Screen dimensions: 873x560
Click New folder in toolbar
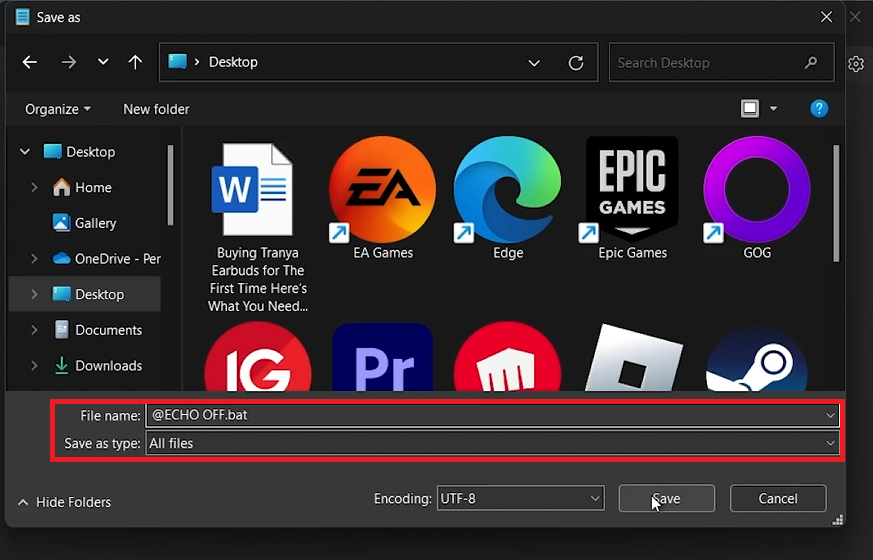(156, 109)
